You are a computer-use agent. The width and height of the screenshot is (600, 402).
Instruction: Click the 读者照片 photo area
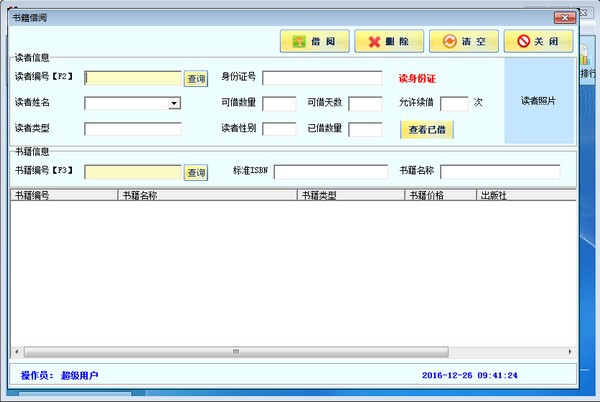539,101
